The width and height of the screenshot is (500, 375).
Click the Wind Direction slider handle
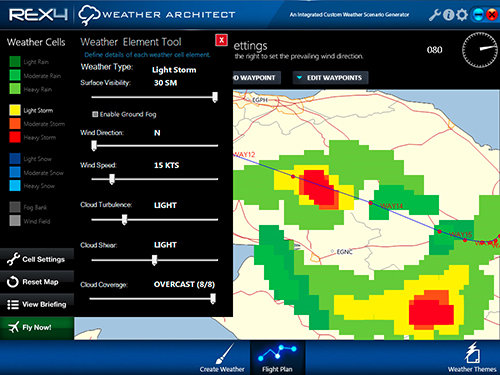94,146
